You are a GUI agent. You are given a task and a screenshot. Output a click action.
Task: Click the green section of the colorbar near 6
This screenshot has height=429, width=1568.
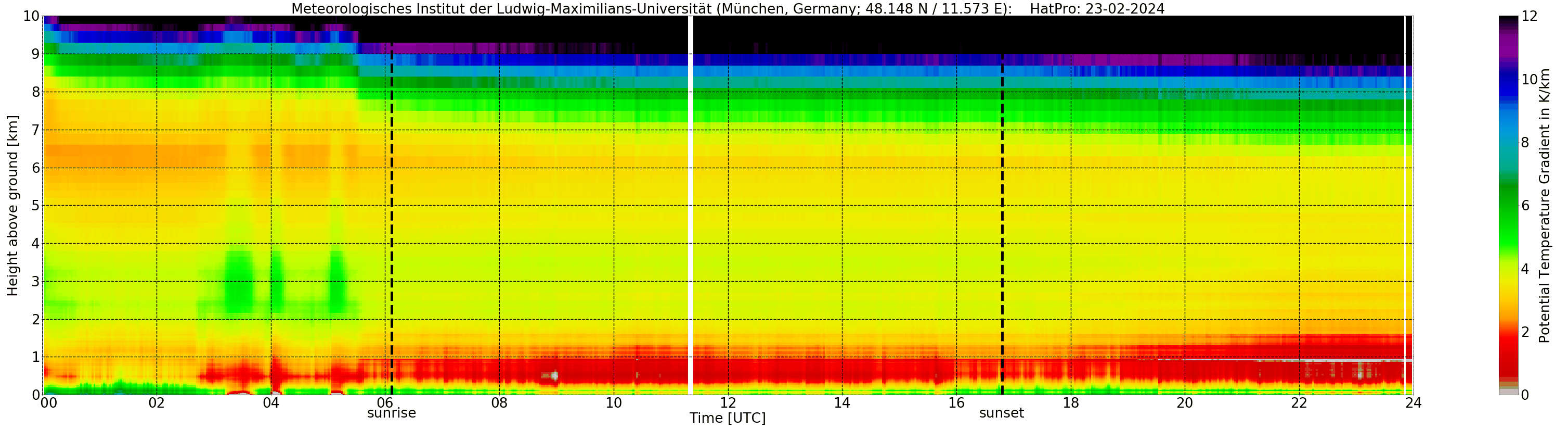pos(1508,205)
